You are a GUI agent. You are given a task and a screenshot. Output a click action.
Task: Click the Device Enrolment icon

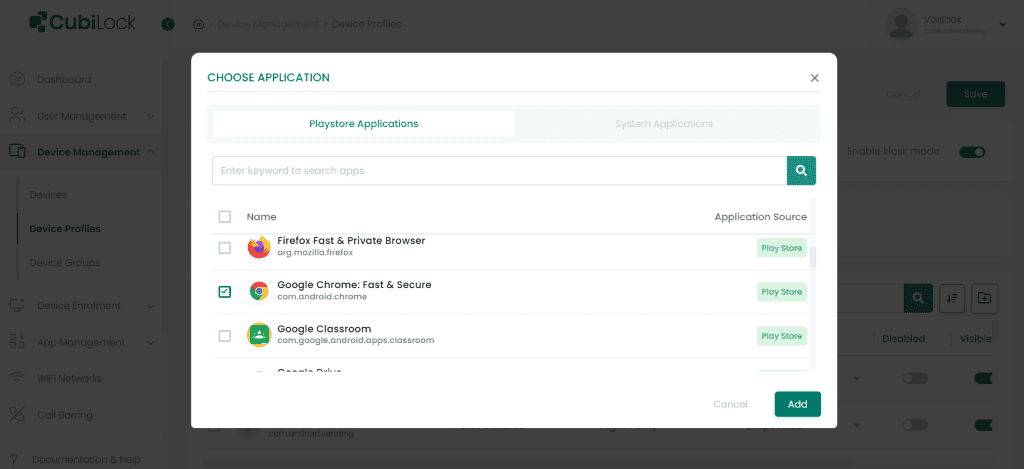(18, 305)
